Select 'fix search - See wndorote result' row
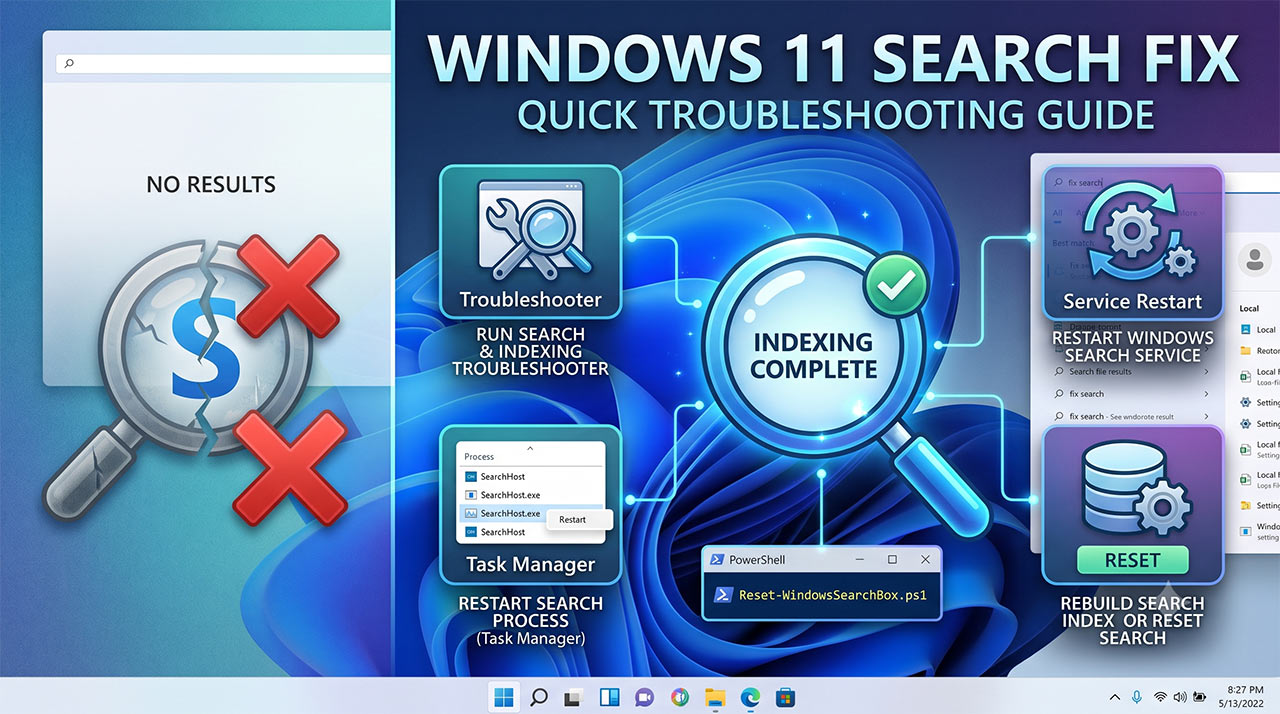 pos(1130,416)
